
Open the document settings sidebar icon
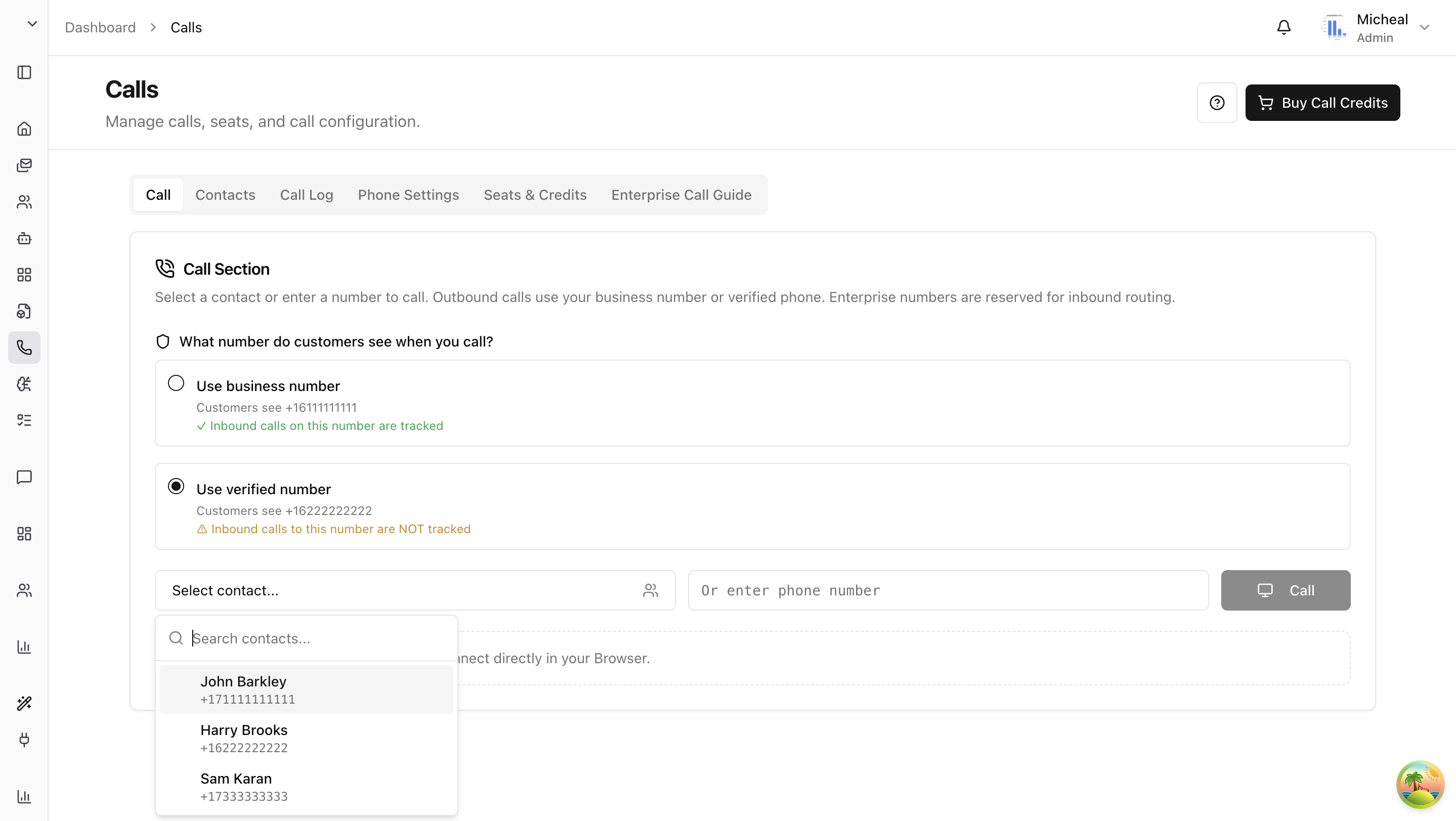click(x=24, y=311)
